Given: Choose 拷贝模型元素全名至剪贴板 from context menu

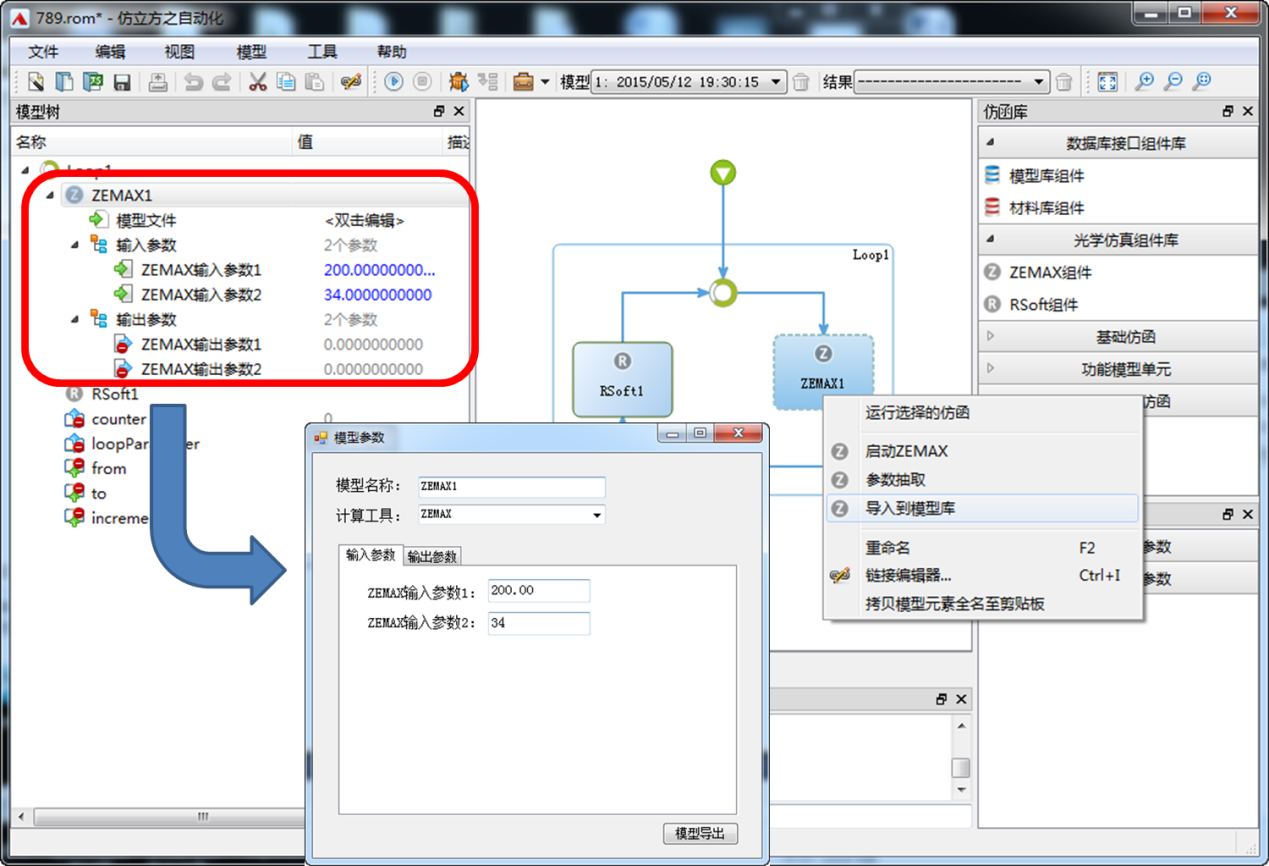Looking at the screenshot, I should [982, 604].
